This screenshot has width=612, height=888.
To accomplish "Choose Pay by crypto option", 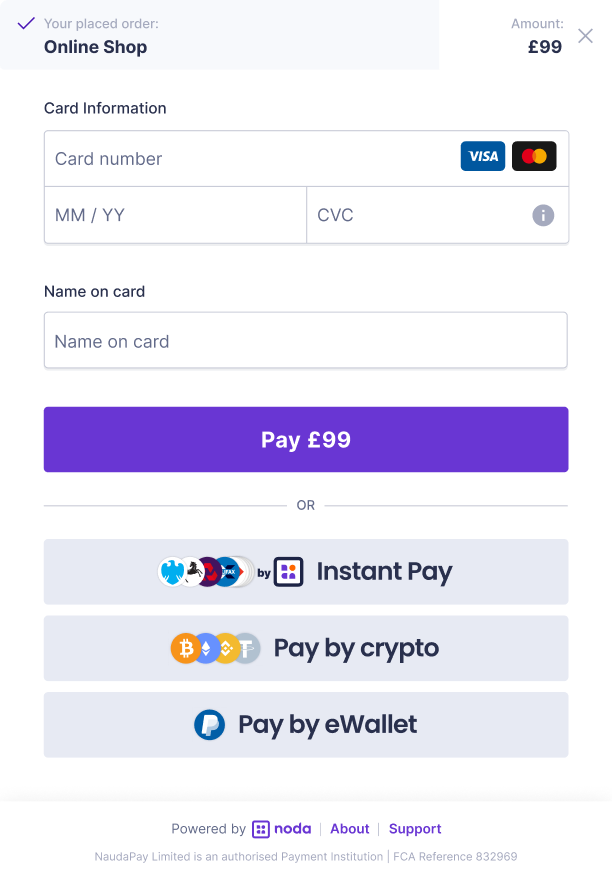I will (306, 648).
